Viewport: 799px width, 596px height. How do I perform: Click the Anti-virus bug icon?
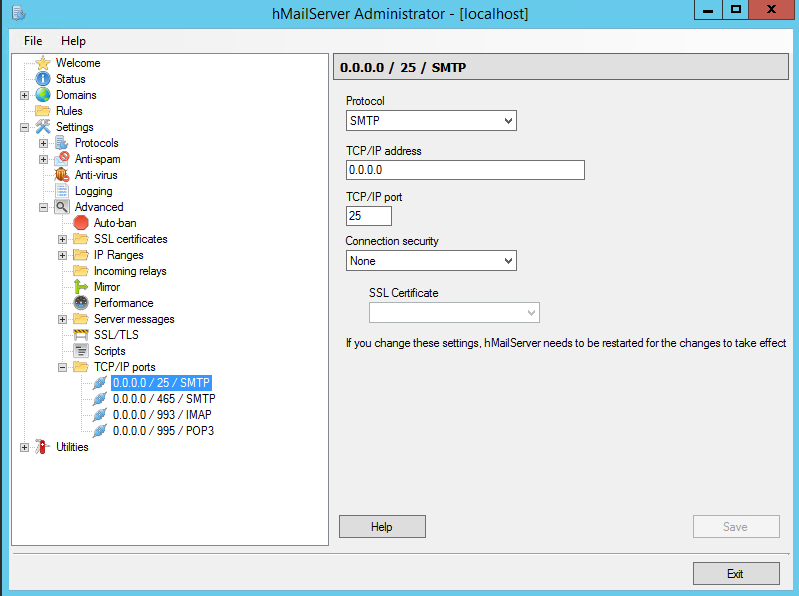(x=62, y=175)
